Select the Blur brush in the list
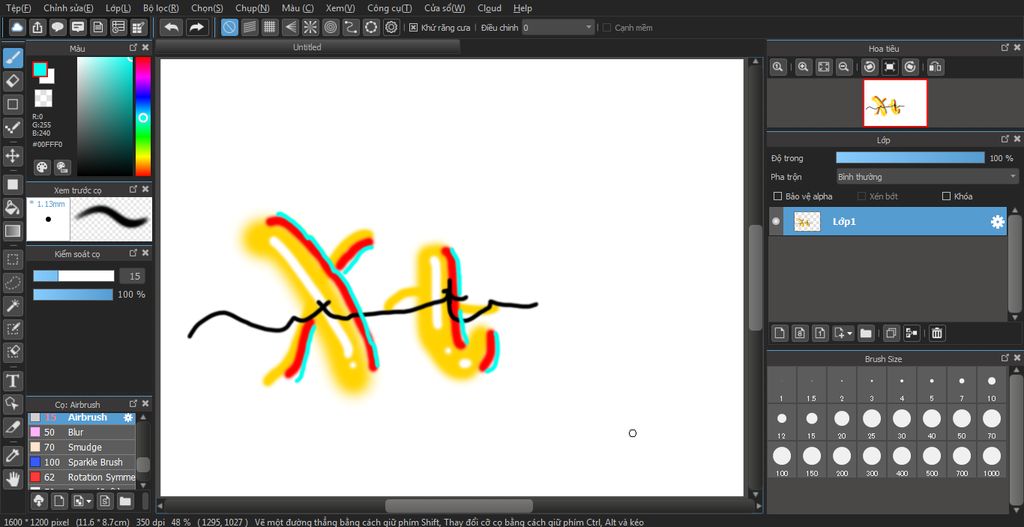The image size is (1024, 527). pos(82,432)
